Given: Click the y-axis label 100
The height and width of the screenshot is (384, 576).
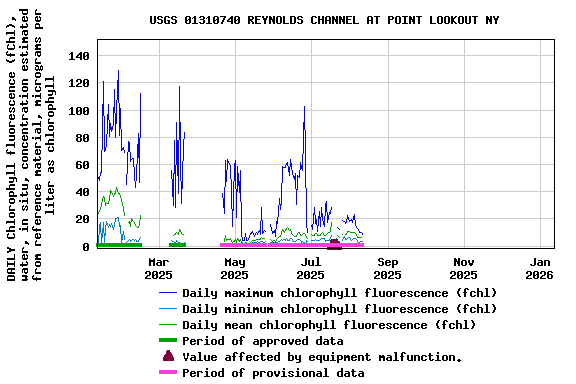Looking at the screenshot, I should tap(79, 111).
